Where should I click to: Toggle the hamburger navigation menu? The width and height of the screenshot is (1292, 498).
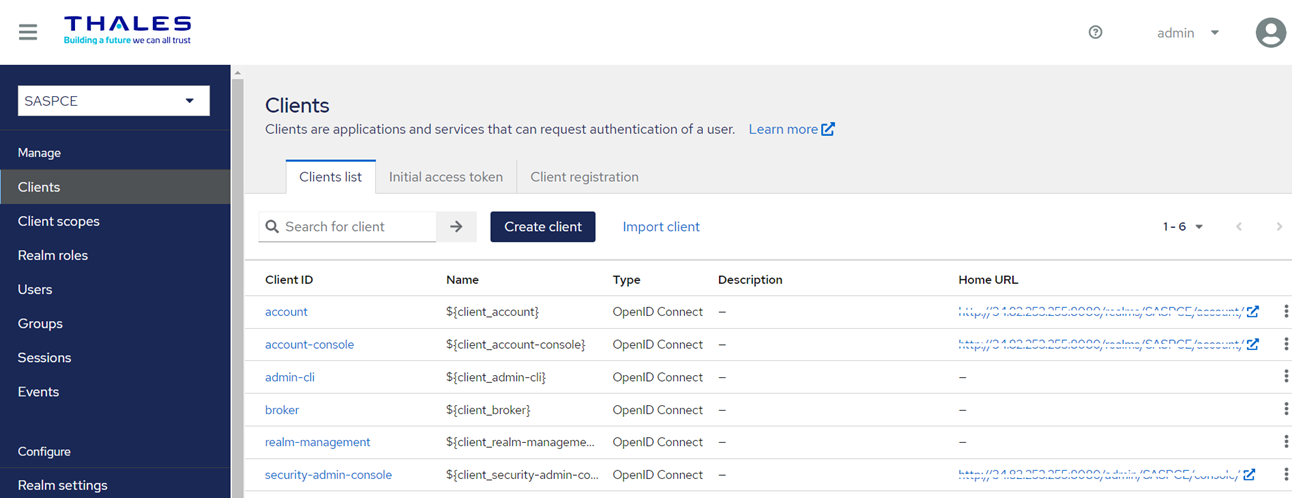point(28,32)
